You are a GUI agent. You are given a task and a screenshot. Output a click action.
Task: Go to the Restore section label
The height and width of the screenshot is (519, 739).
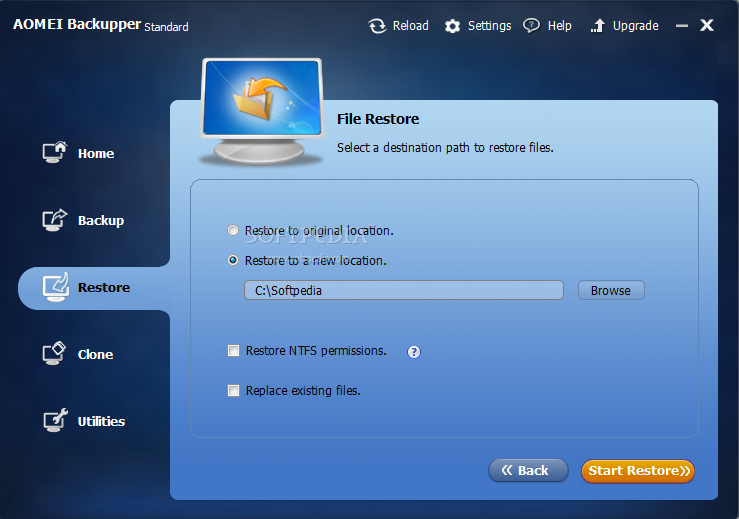coord(104,288)
